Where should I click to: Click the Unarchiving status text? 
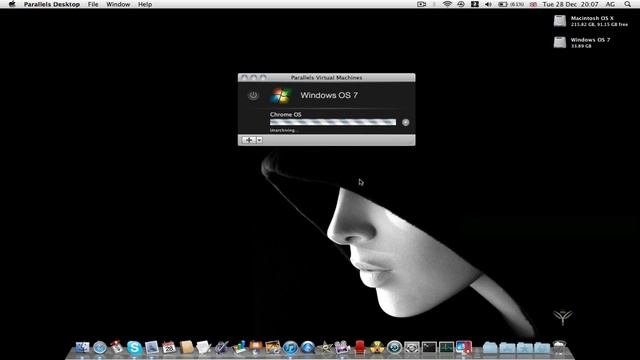284,130
